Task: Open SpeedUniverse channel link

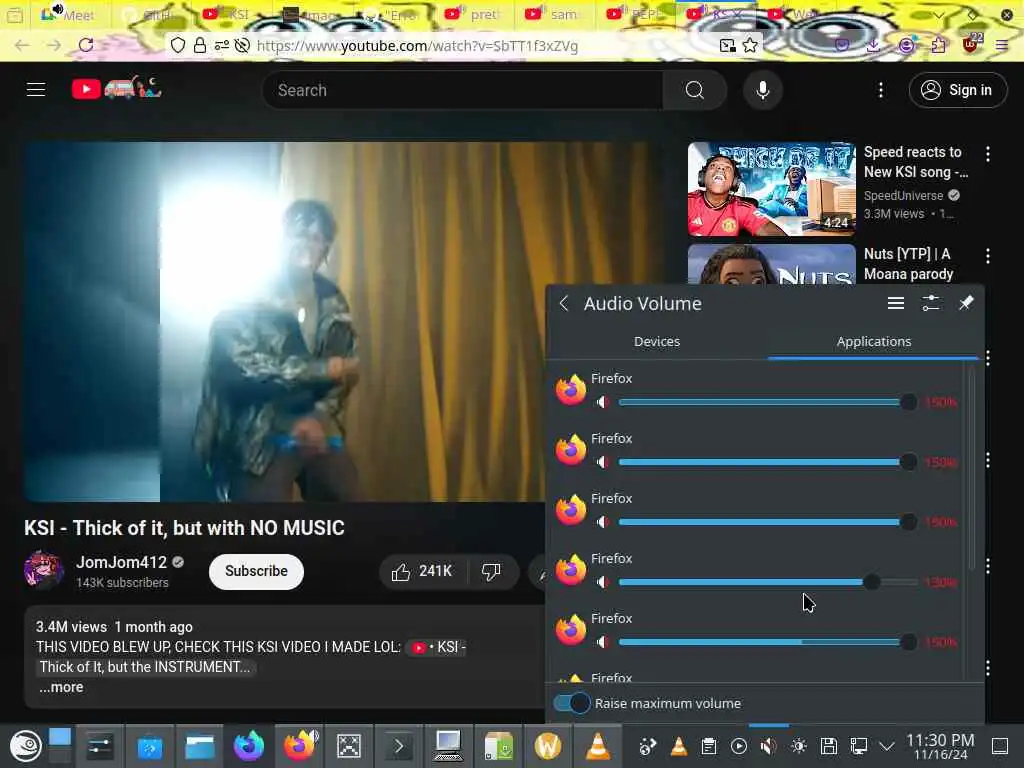Action: coord(904,195)
